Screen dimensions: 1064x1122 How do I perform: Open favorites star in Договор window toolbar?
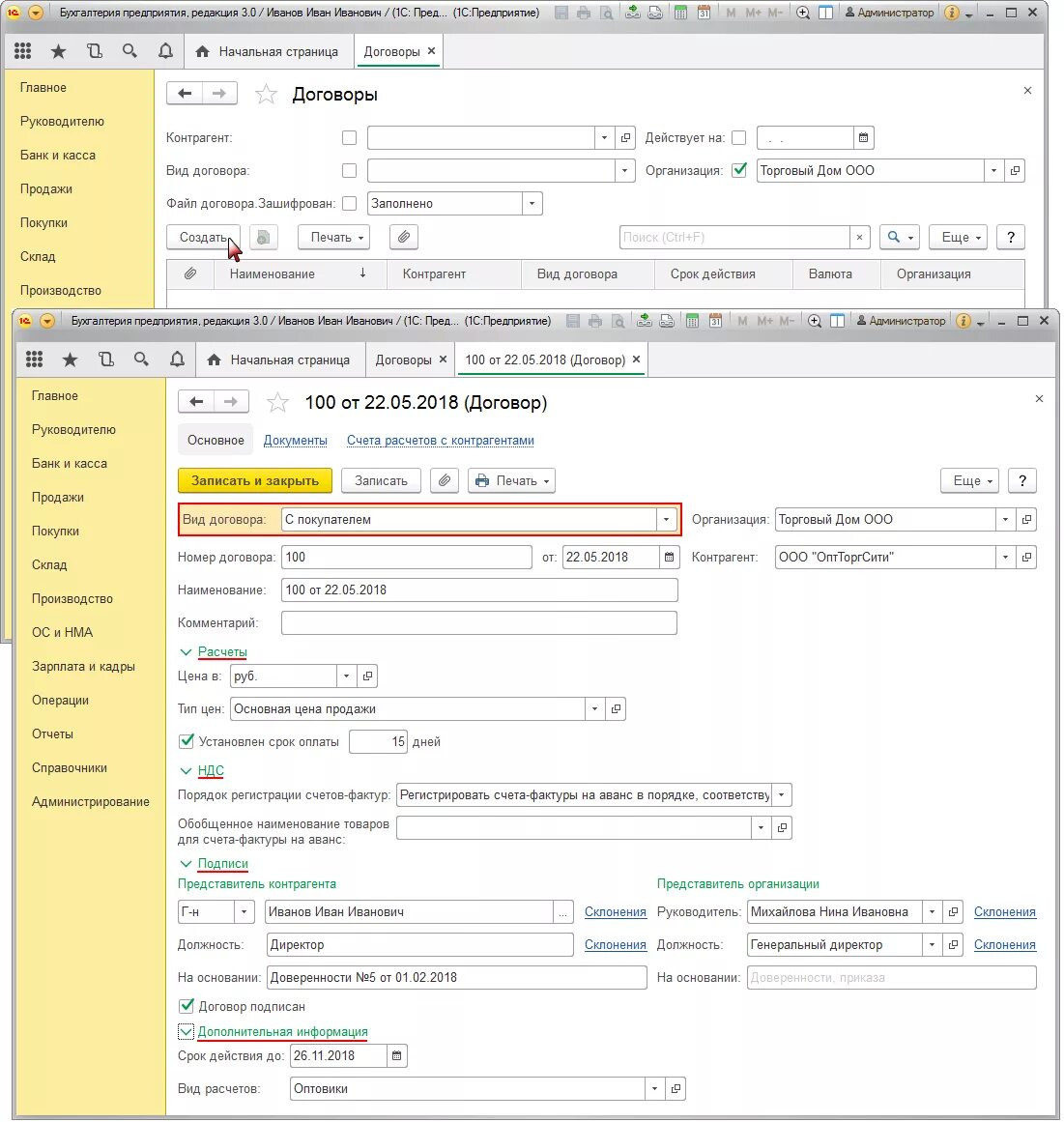[x=71, y=360]
